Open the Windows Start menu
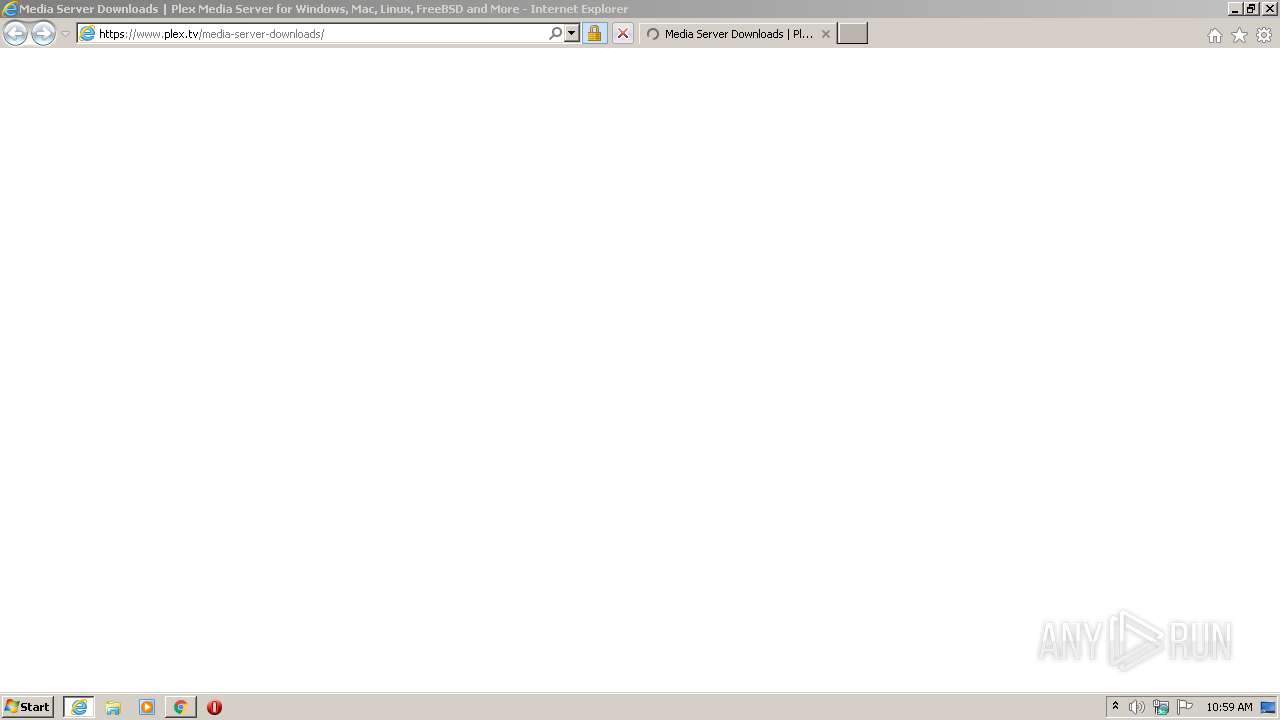 [28, 707]
